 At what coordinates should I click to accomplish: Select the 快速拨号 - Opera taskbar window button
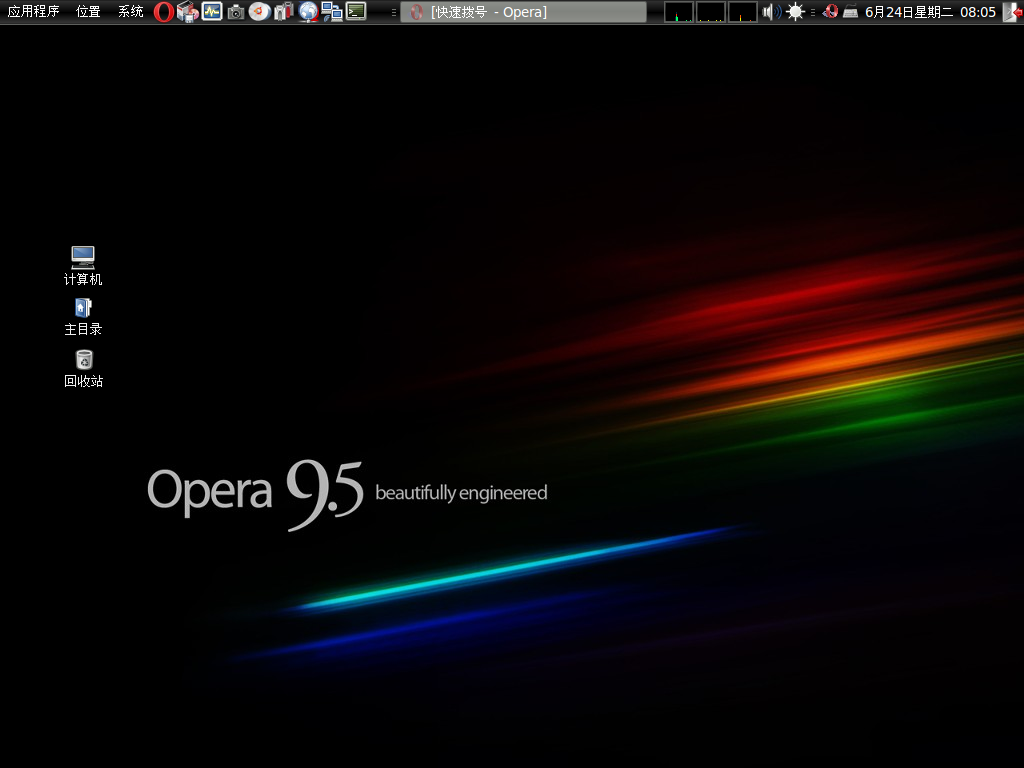point(523,12)
